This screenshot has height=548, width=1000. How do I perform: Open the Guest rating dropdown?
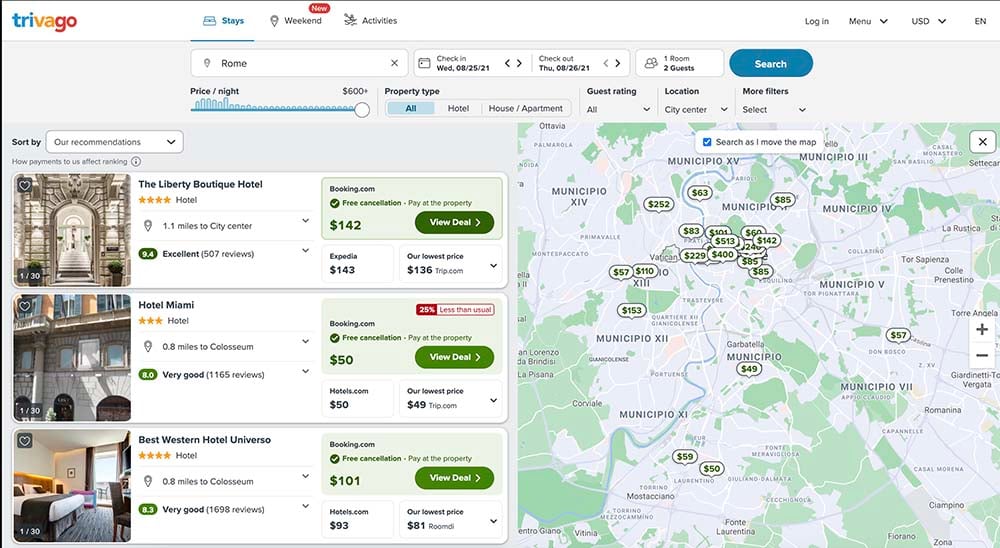point(618,110)
